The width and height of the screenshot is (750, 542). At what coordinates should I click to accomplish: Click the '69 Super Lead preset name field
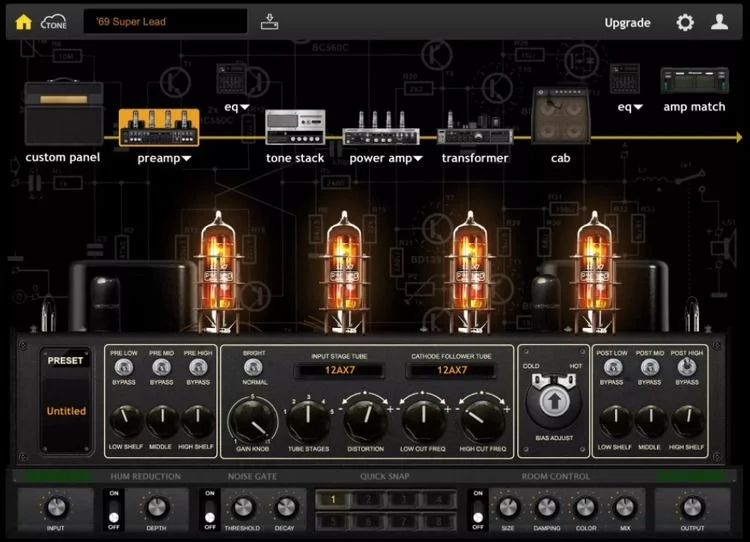[x=165, y=22]
